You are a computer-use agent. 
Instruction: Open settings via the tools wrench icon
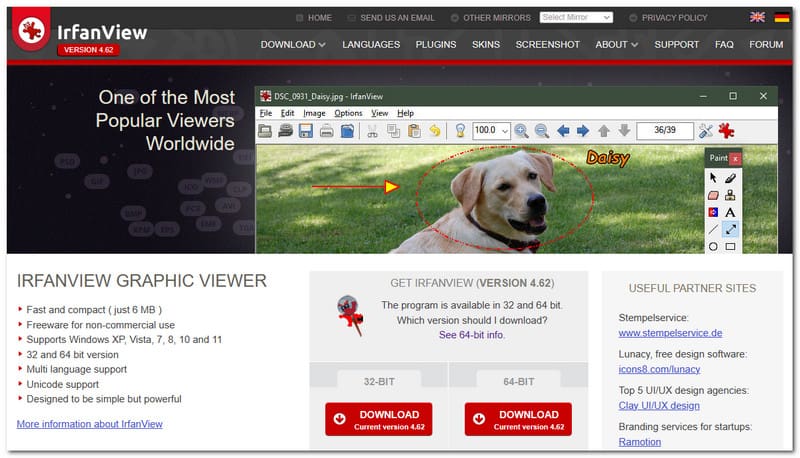[x=706, y=131]
